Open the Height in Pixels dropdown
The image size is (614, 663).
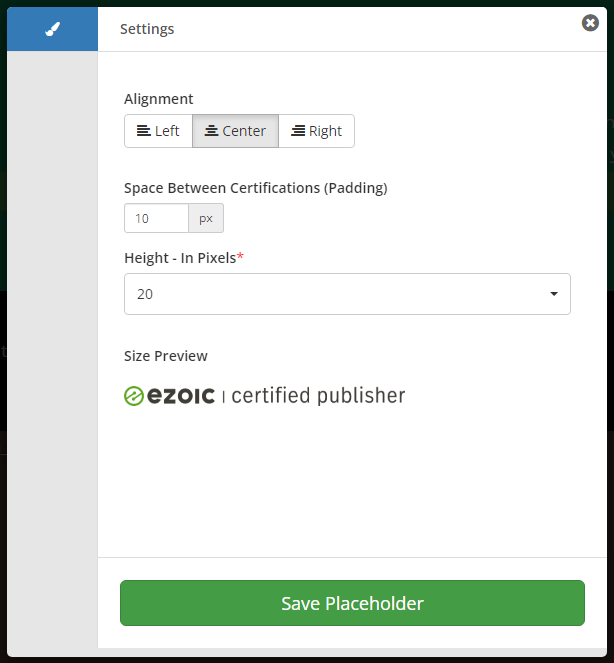[x=346, y=294]
